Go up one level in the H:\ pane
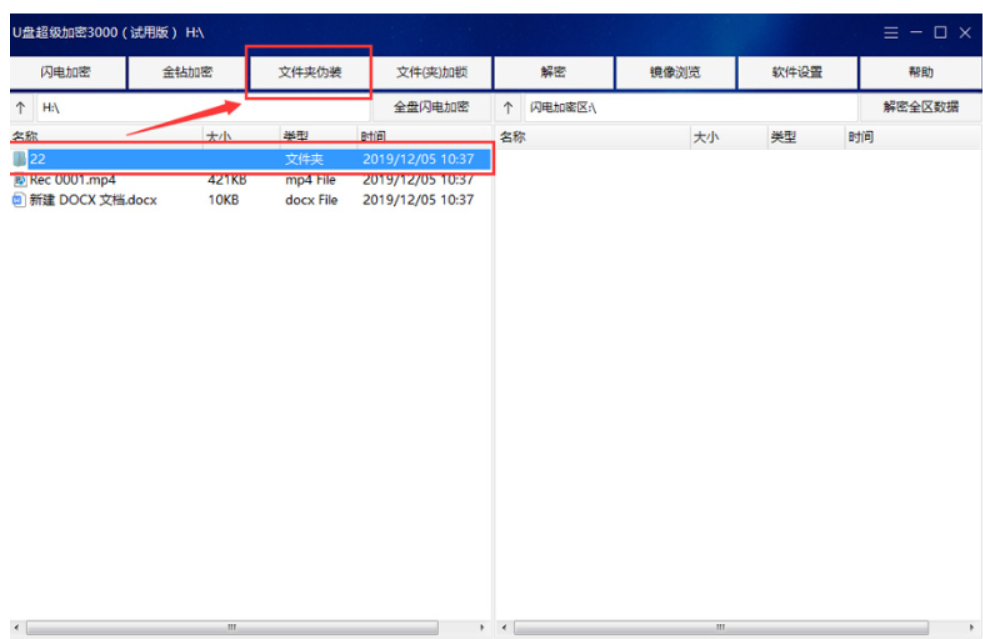Viewport: 983px width, 639px height. tap(20, 108)
